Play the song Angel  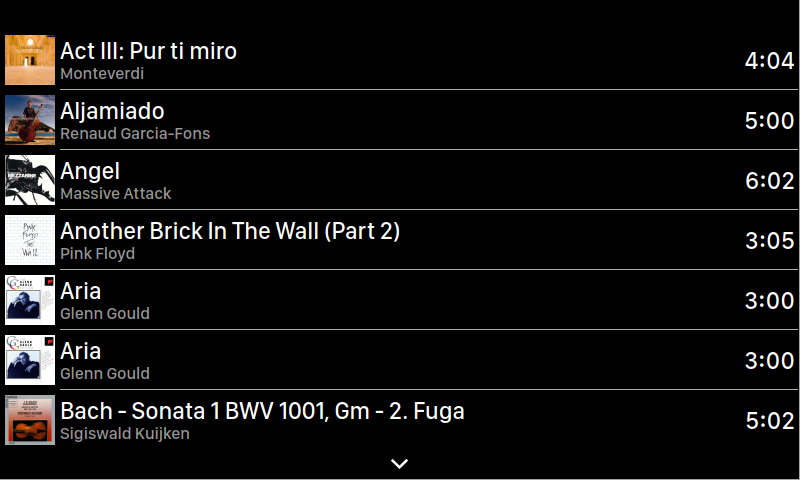[x=90, y=171]
